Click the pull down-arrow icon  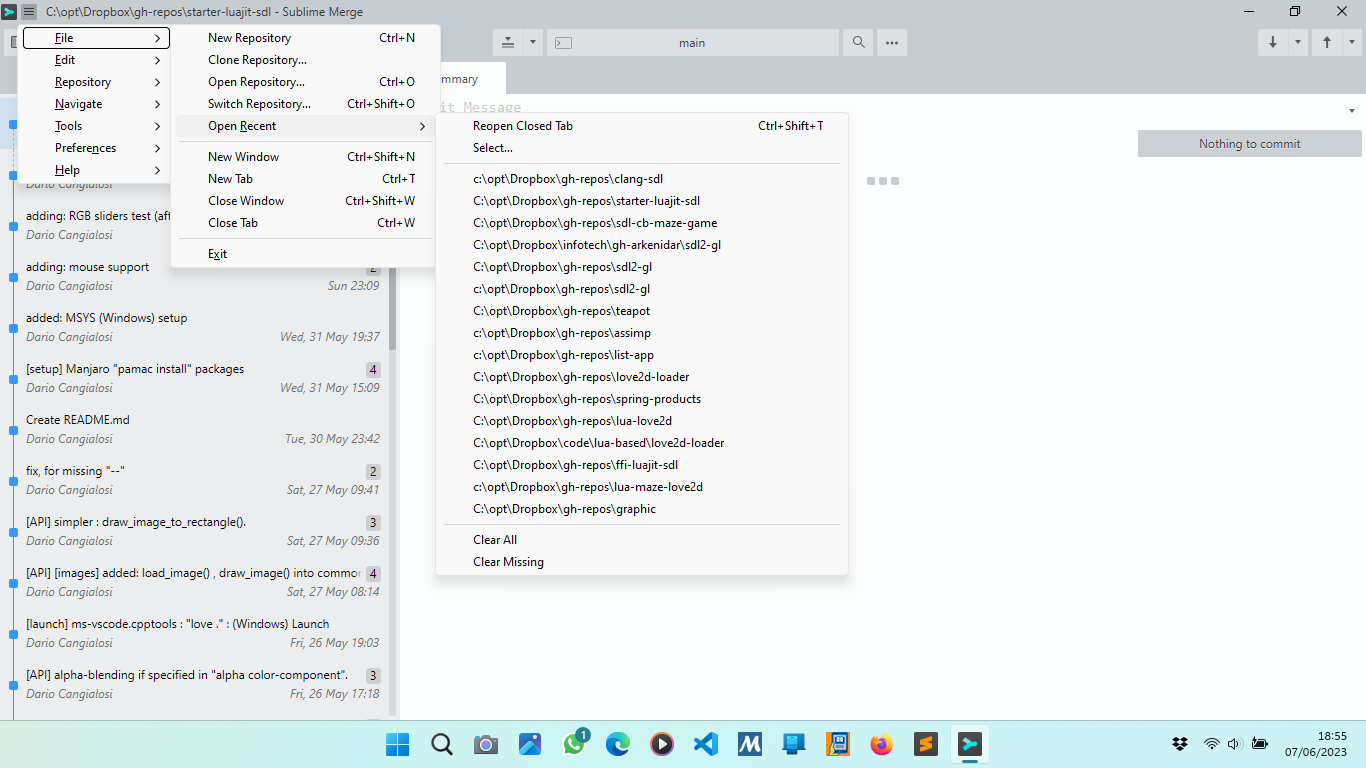pyautogui.click(x=1273, y=43)
